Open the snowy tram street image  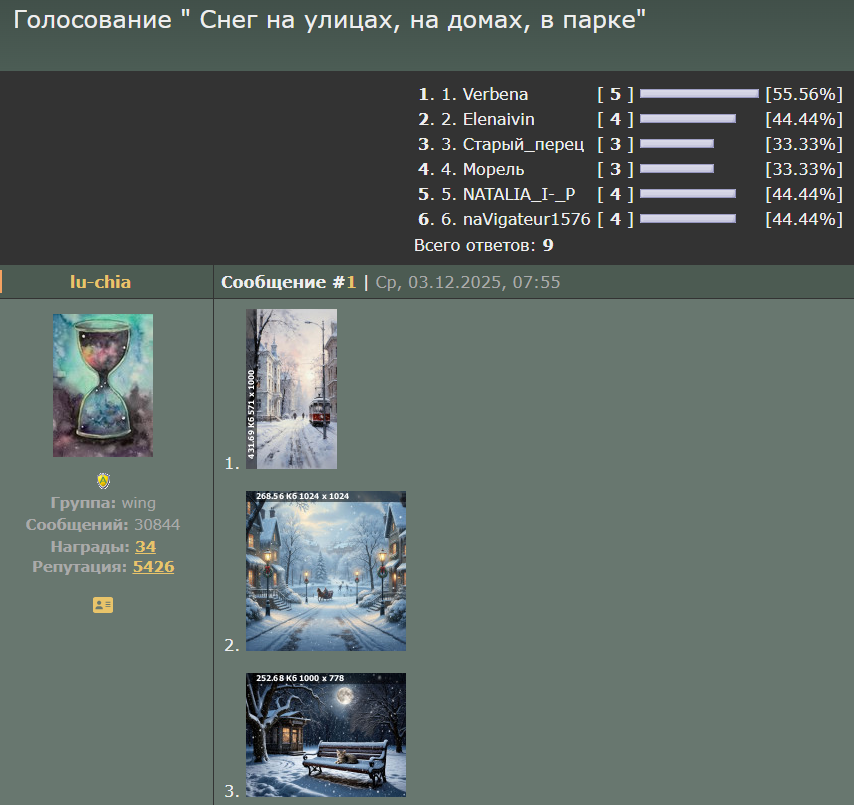pyautogui.click(x=291, y=389)
